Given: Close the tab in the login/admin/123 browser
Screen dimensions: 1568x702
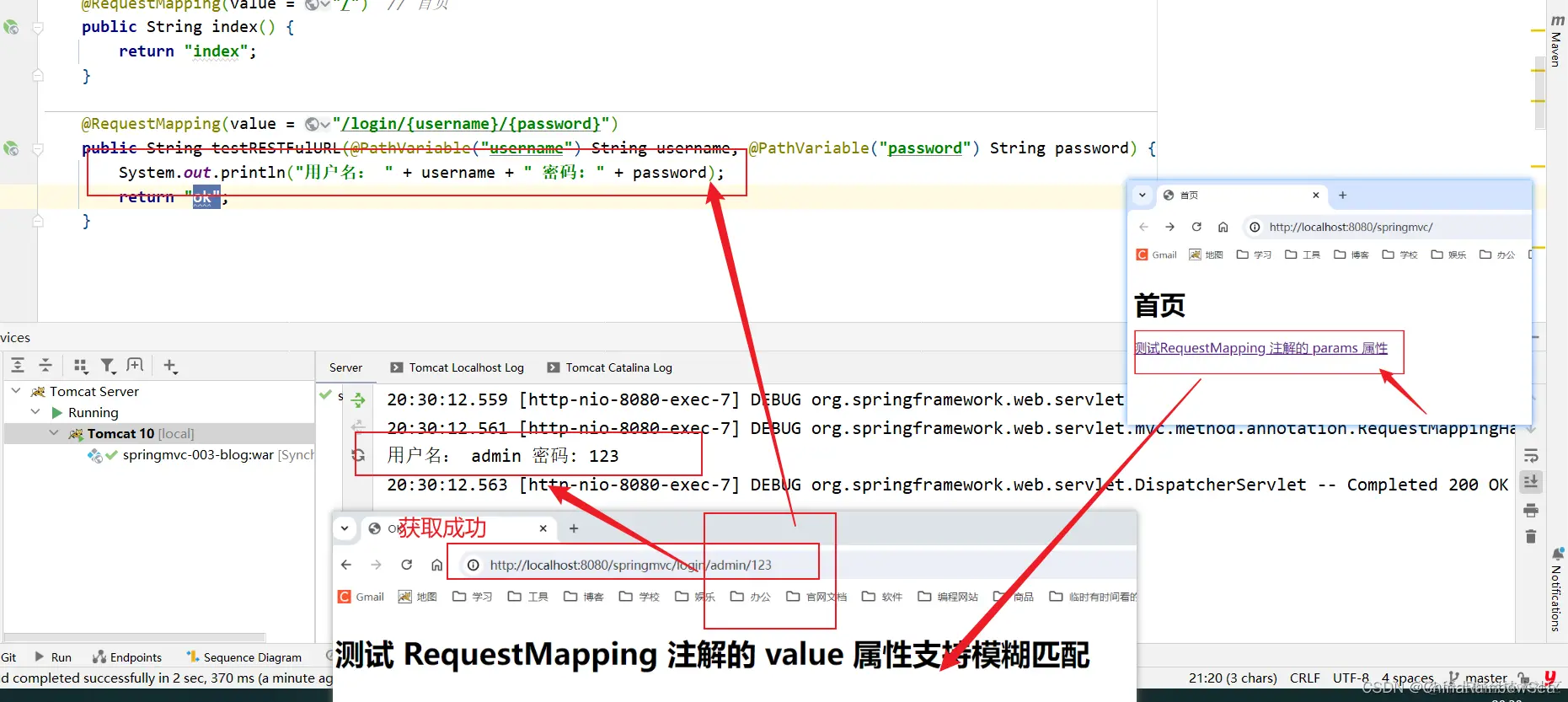Looking at the screenshot, I should tap(543, 528).
